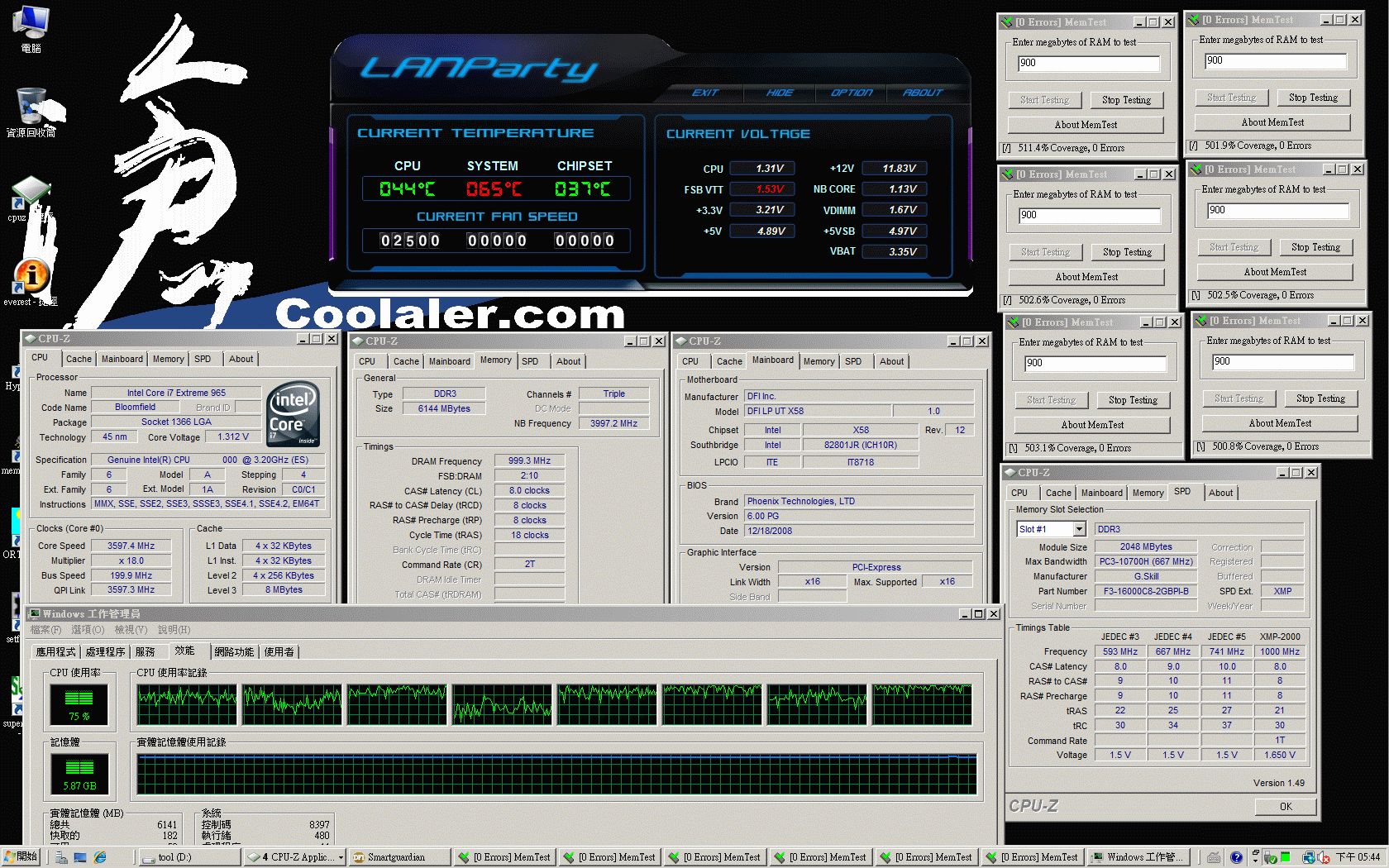Click the '999.3 MHz' DRAM Frequency value
Image resolution: width=1389 pixels, height=868 pixels.
click(x=529, y=461)
